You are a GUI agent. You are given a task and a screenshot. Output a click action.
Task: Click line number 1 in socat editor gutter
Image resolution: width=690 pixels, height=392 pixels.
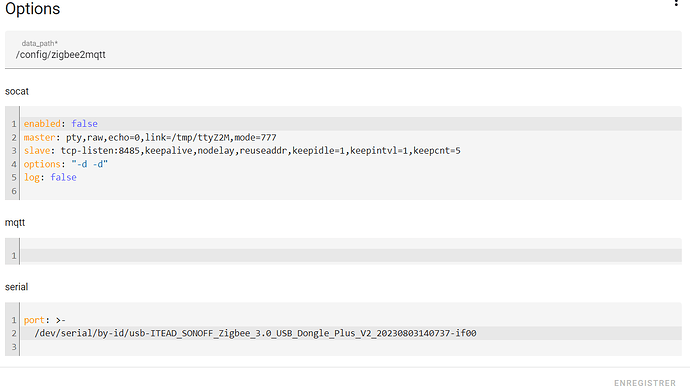pyautogui.click(x=14, y=124)
